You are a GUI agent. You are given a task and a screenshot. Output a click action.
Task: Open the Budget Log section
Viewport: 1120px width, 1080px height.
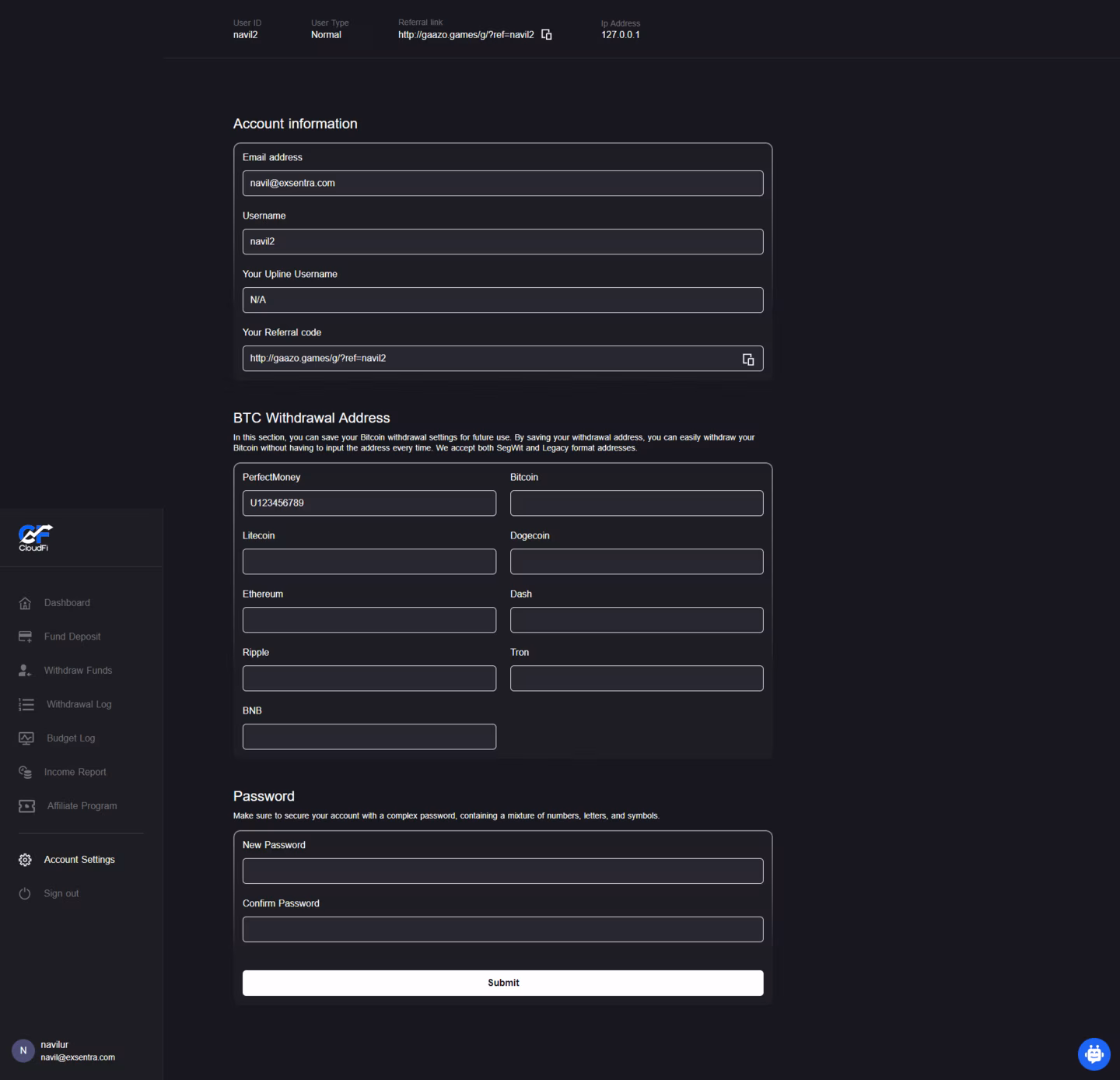coord(71,738)
